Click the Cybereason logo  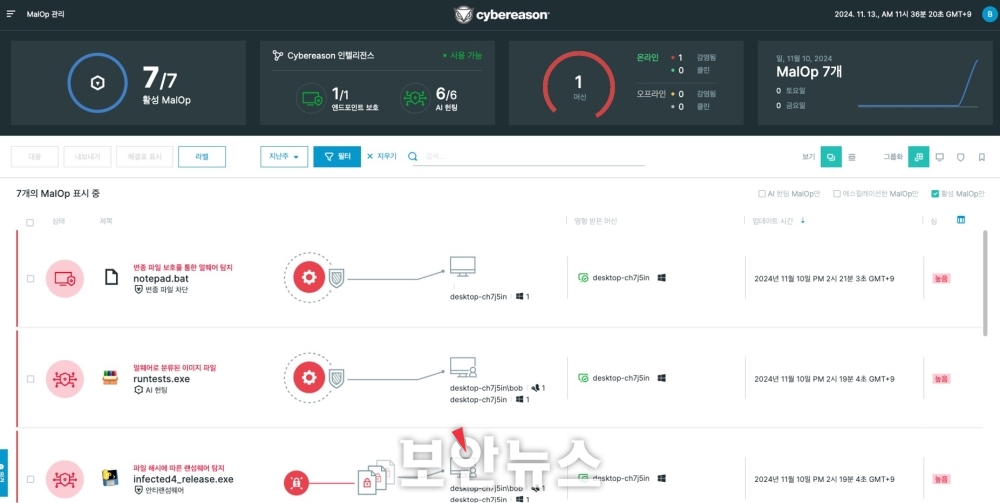pyautogui.click(x=501, y=15)
